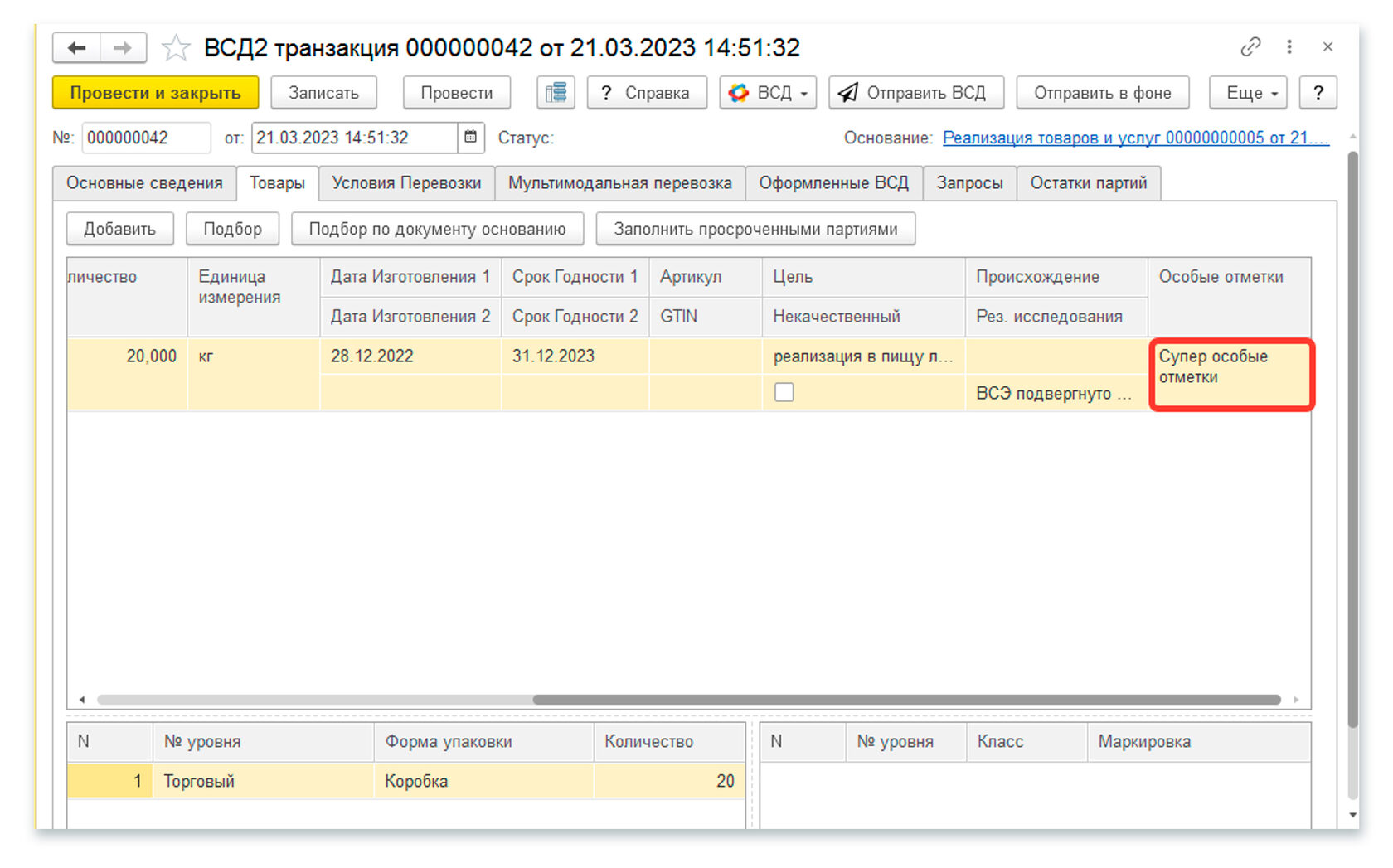Expand the Еще menu

pyautogui.click(x=1248, y=93)
